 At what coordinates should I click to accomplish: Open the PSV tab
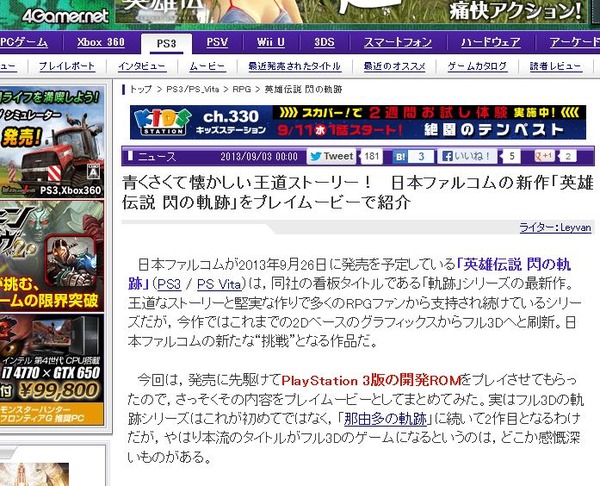[217, 42]
